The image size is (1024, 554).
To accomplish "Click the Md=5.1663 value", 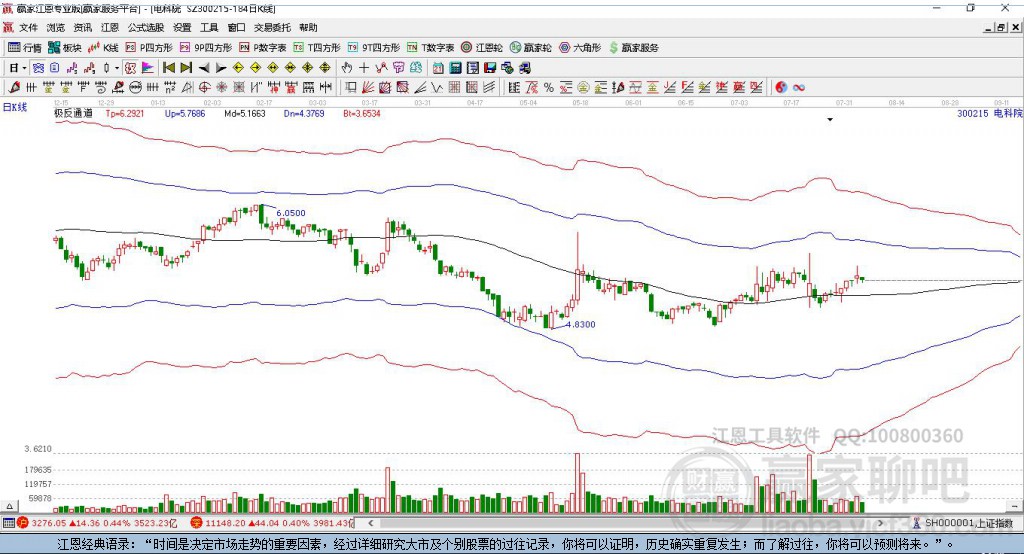I will [x=245, y=113].
